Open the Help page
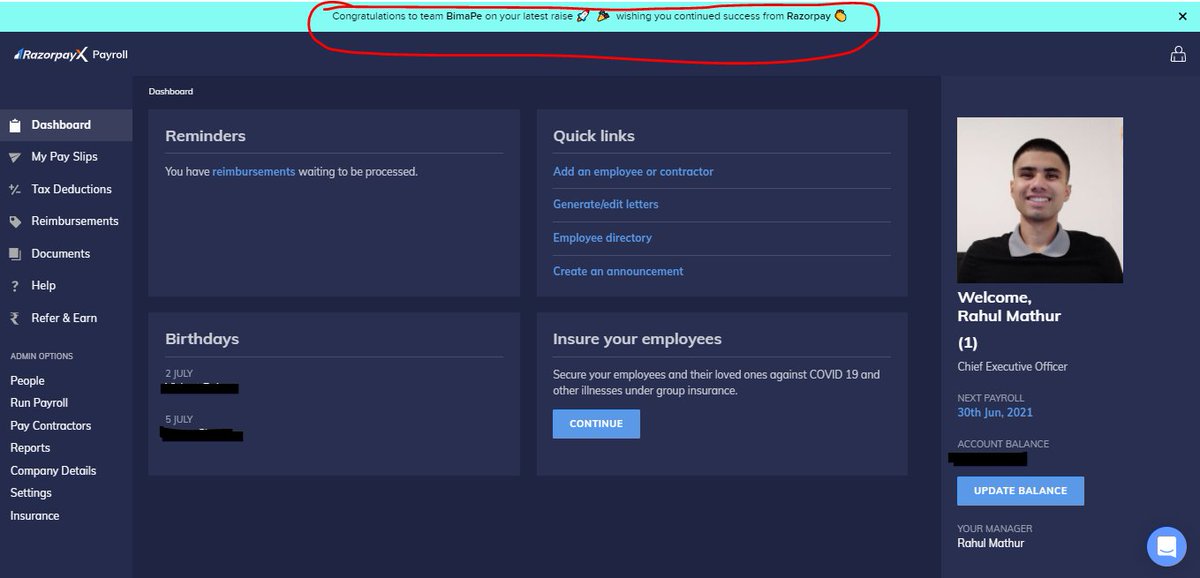 pyautogui.click(x=43, y=286)
